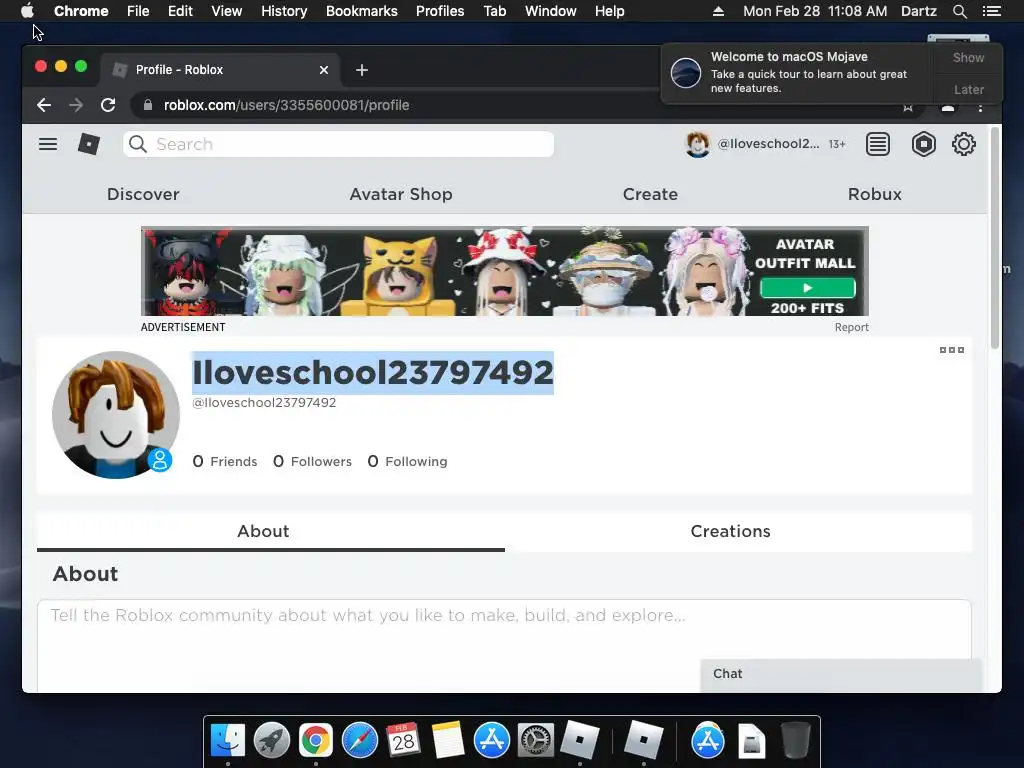The height and width of the screenshot is (768, 1024).
Task: Click the page vertical scrollbar
Action: point(995,238)
